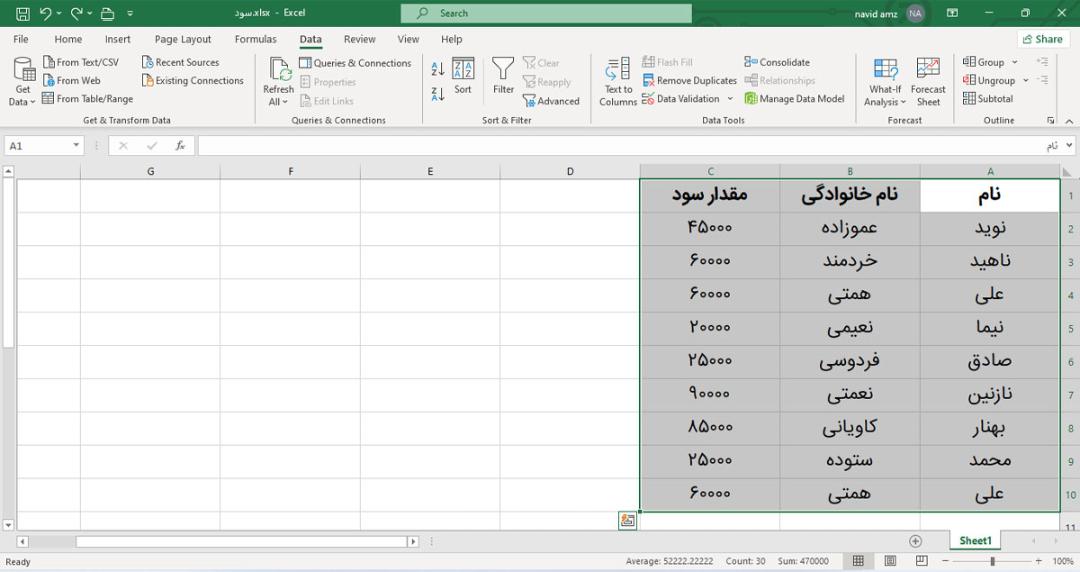
Task: Click Subtotal in Outline group
Action: tap(988, 99)
